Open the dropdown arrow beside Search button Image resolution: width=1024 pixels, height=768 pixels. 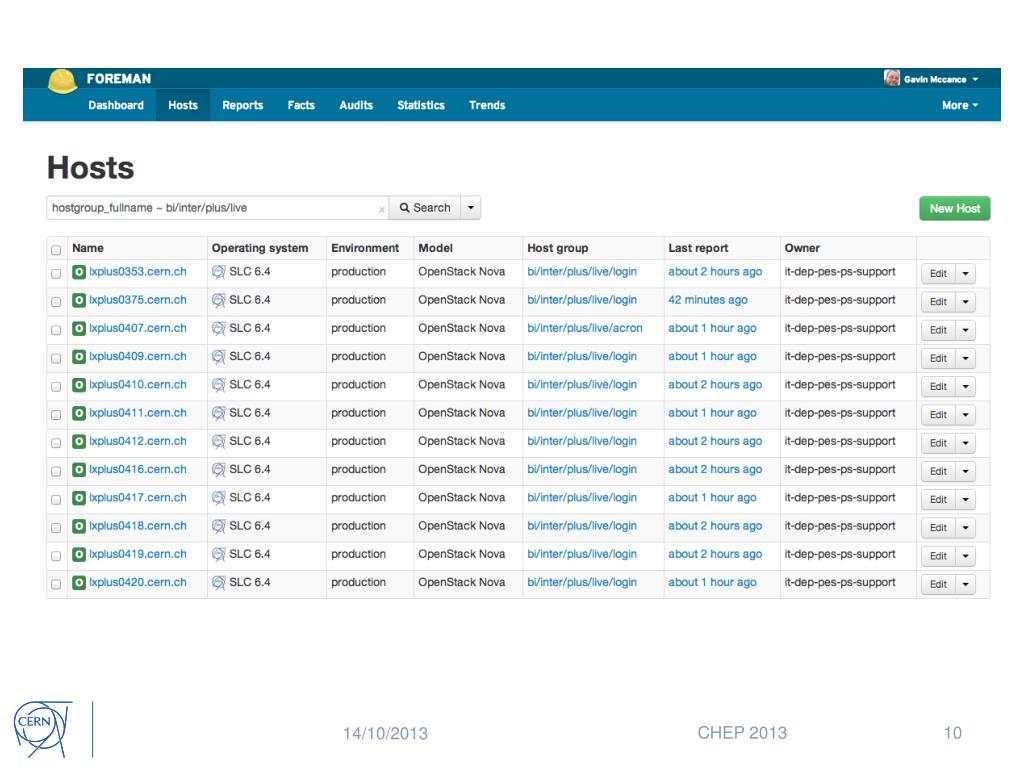(471, 208)
